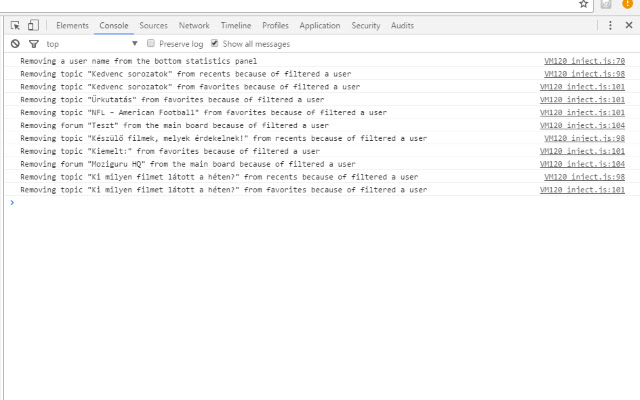This screenshot has height=400, width=640.
Task: Select the "Ürkutatás" favorites log message
Action: tap(172, 100)
